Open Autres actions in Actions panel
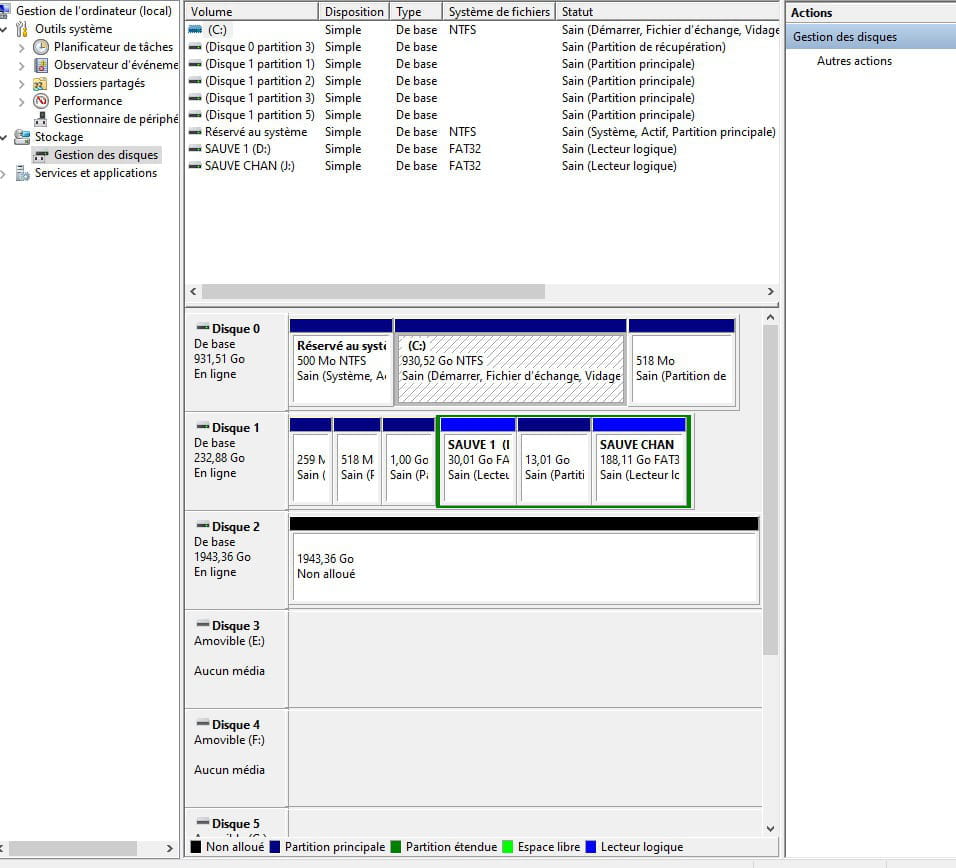Image resolution: width=956 pixels, height=868 pixels. [854, 61]
